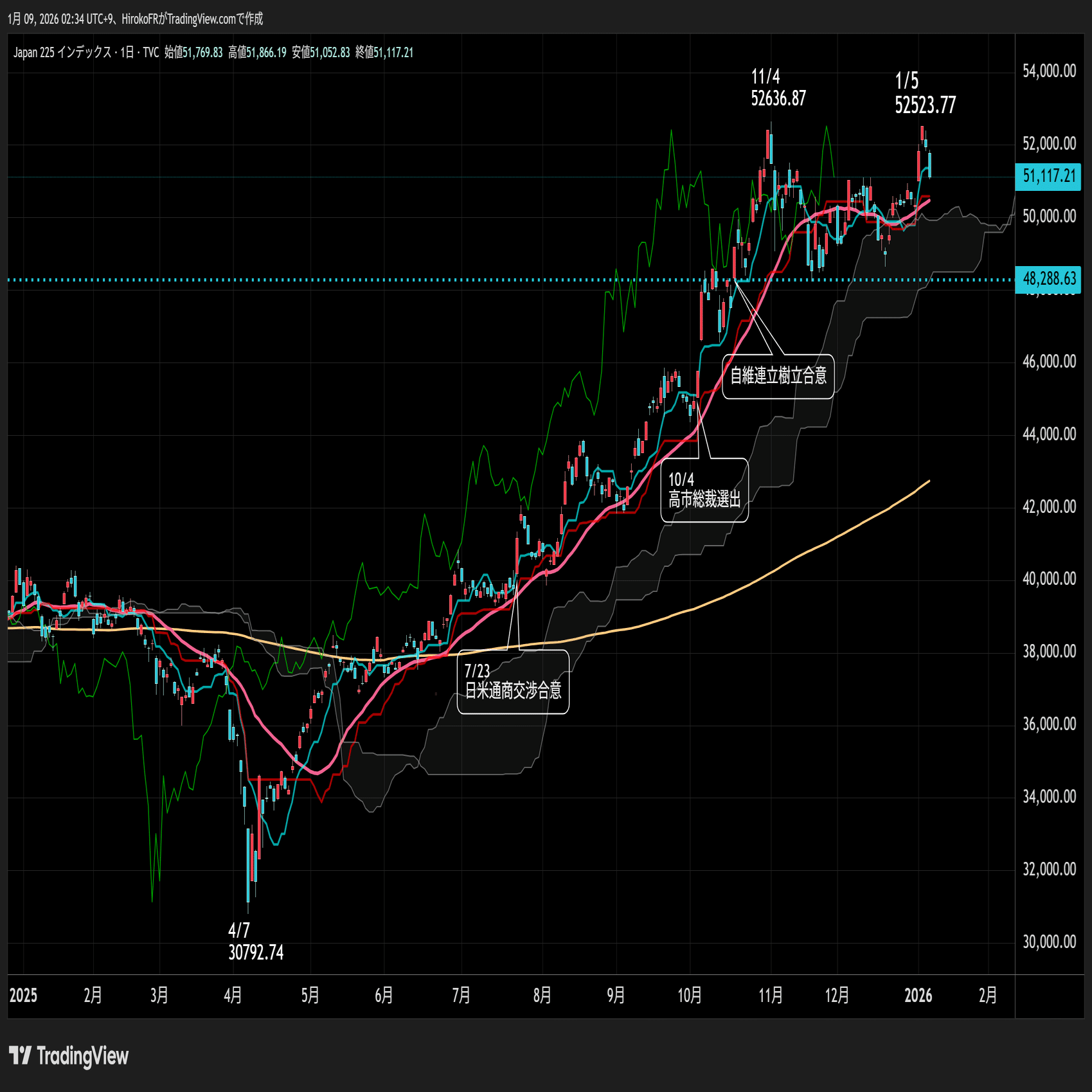Viewport: 1092px width, 1092px height.
Task: Click the 12月 label on time axis
Action: (x=837, y=996)
